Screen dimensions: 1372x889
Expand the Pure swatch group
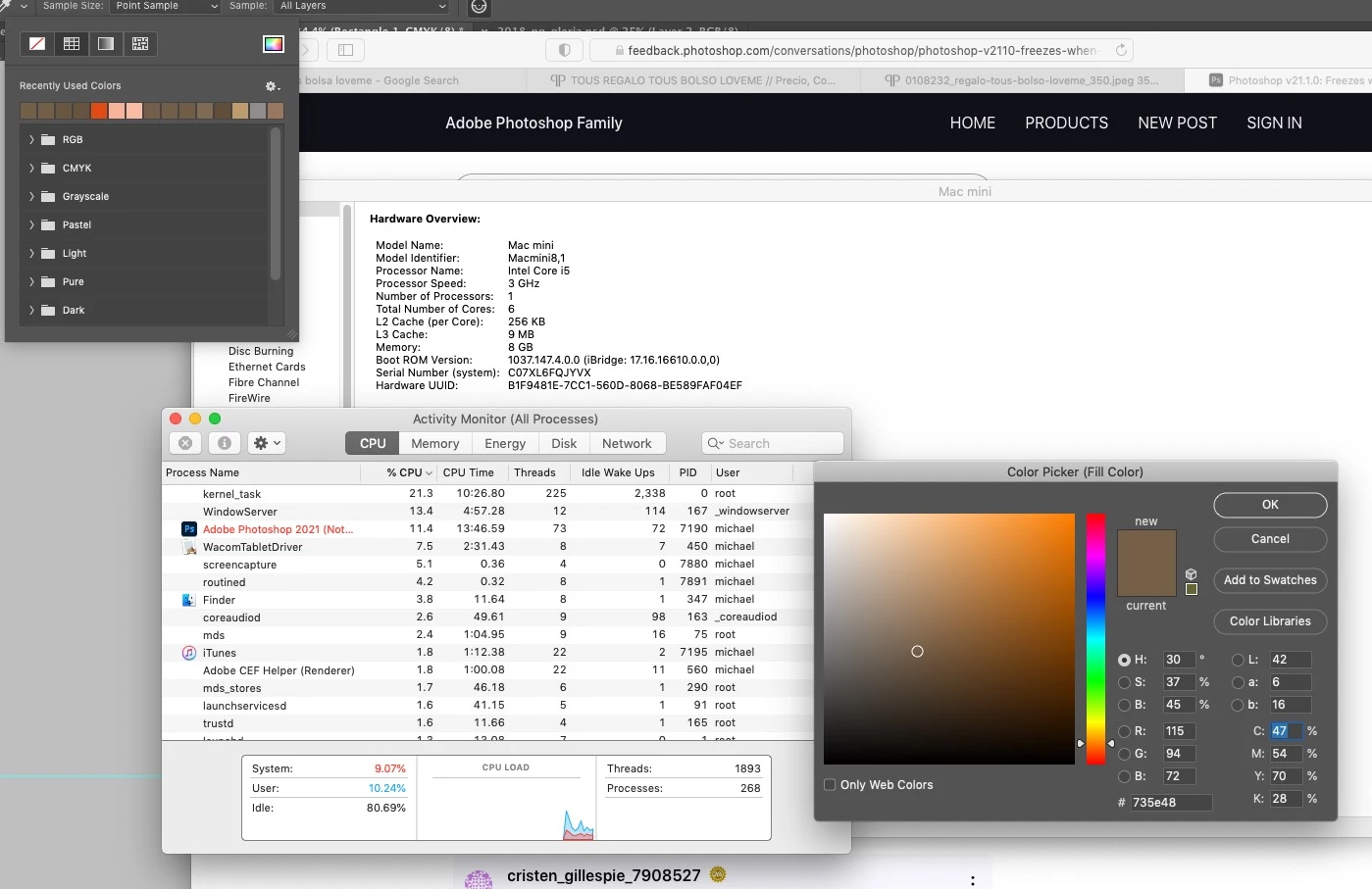(31, 282)
